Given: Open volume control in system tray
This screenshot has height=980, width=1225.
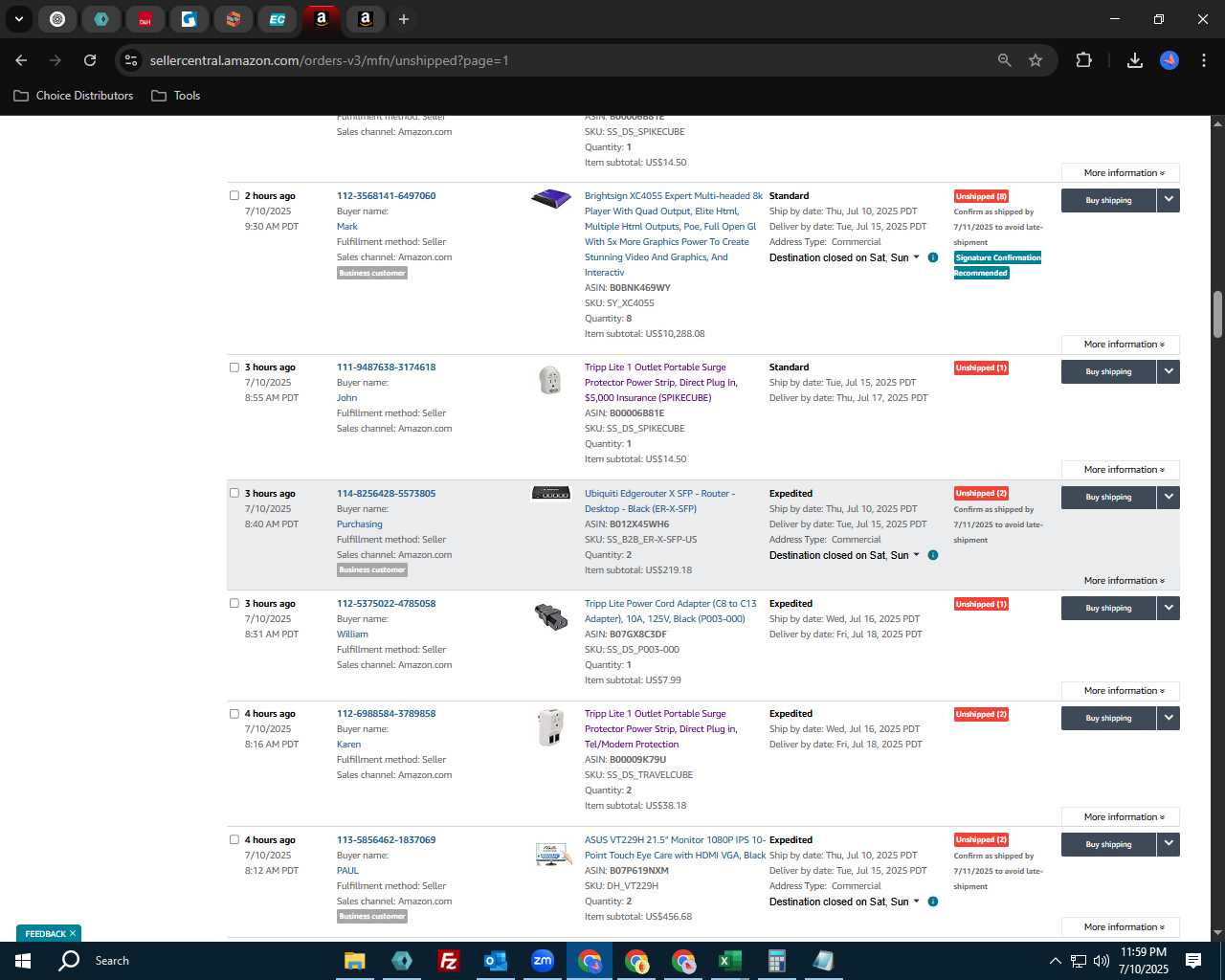Looking at the screenshot, I should [x=1101, y=961].
